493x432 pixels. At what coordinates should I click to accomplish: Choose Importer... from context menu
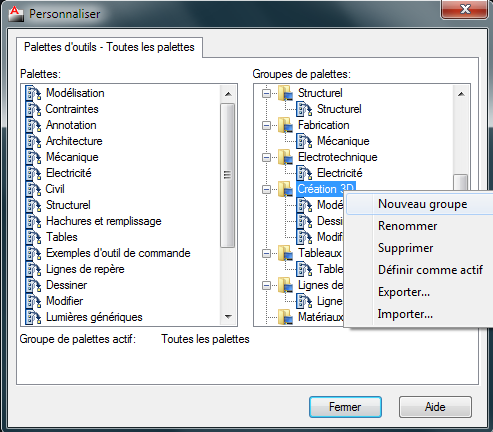pyautogui.click(x=420, y=314)
